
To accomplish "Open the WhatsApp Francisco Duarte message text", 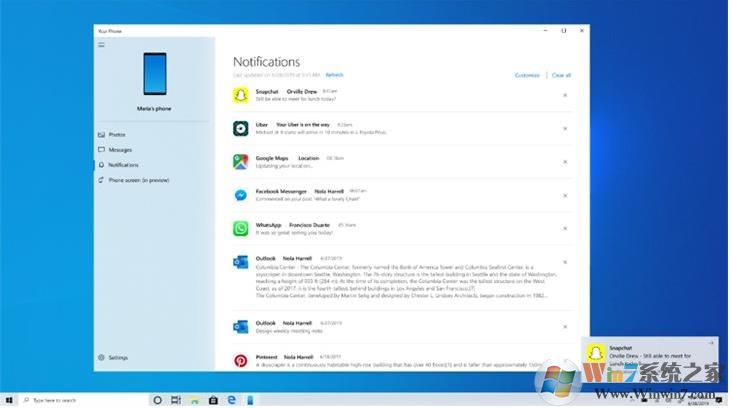I will pos(294,232).
